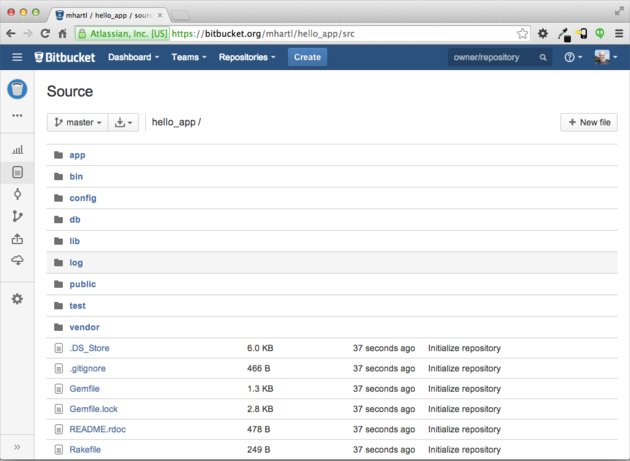Open the public folder
The image size is (630, 461).
tap(82, 284)
